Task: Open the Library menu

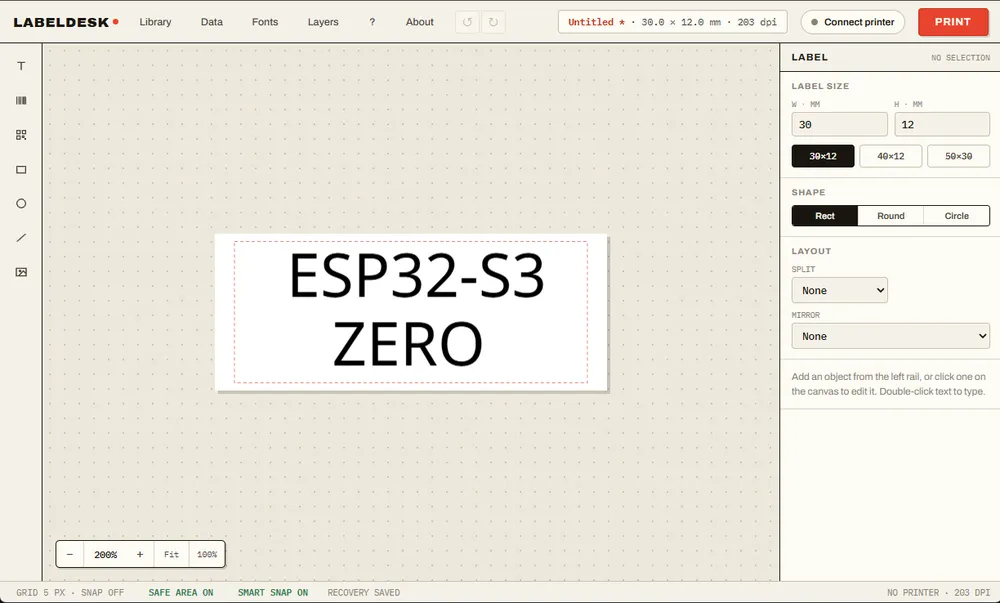Action: [156, 22]
